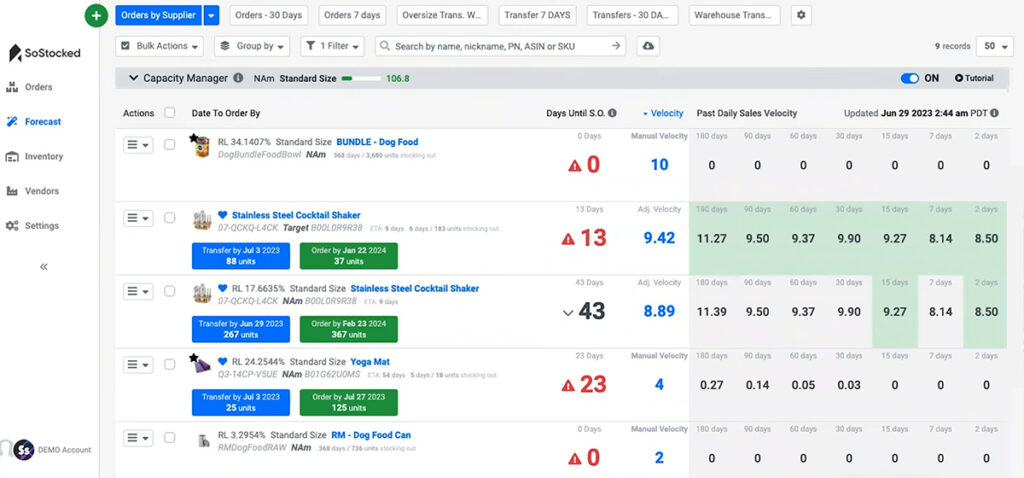Click the Transfer by Jul 3 2023 25 units button
This screenshot has width=1024, height=478.
point(240,402)
